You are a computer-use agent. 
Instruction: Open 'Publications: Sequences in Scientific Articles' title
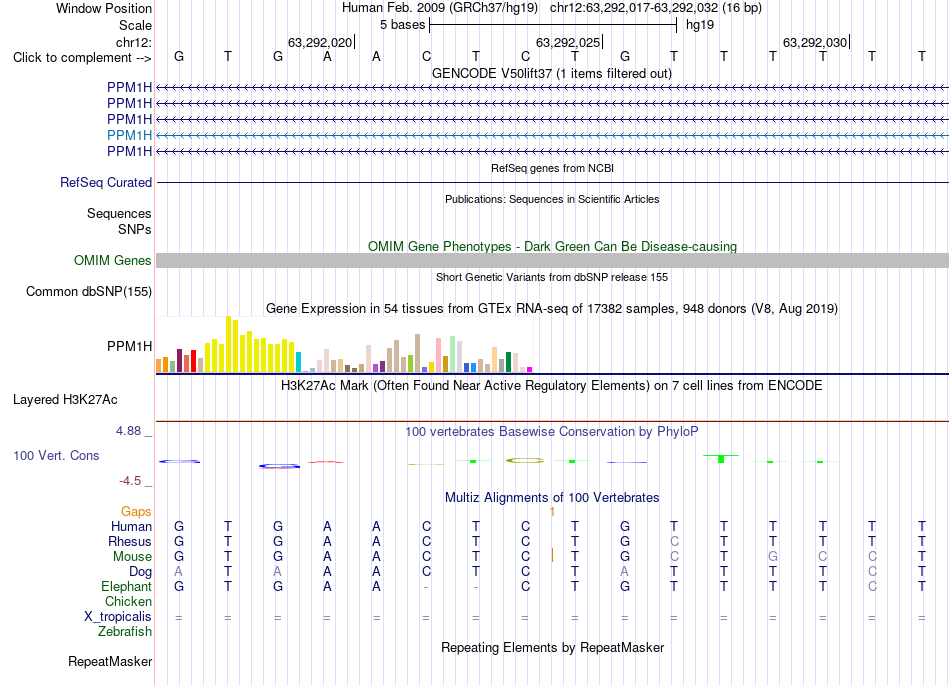552,199
